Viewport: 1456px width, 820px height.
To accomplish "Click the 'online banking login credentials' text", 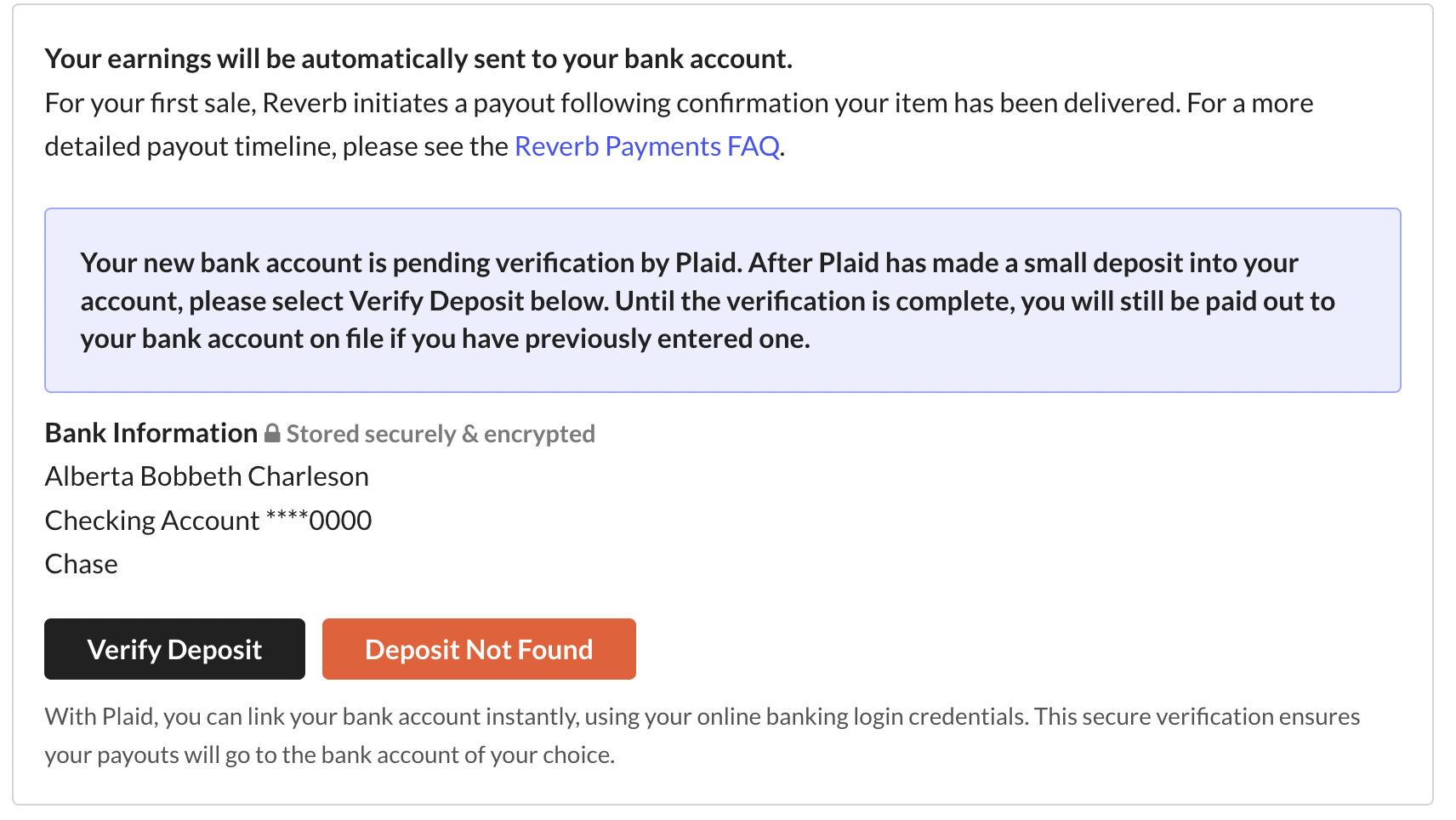I will 862,716.
